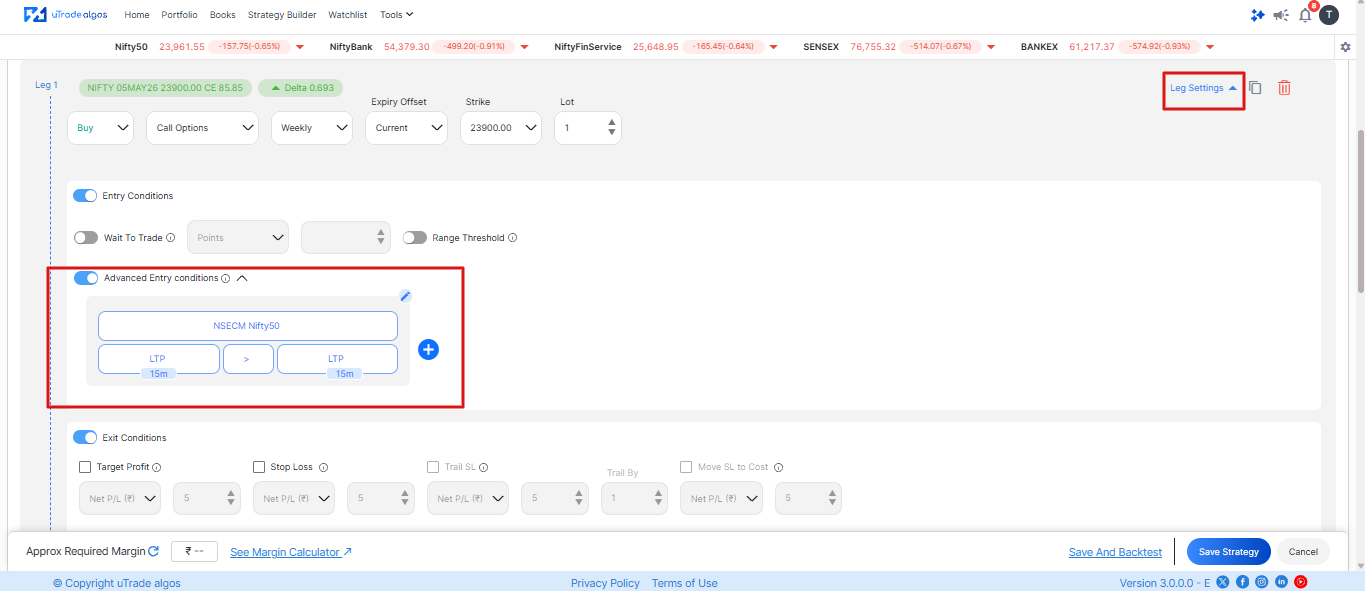Open the AI sparkle assistant icon
The width and height of the screenshot is (1365, 591).
1258,15
